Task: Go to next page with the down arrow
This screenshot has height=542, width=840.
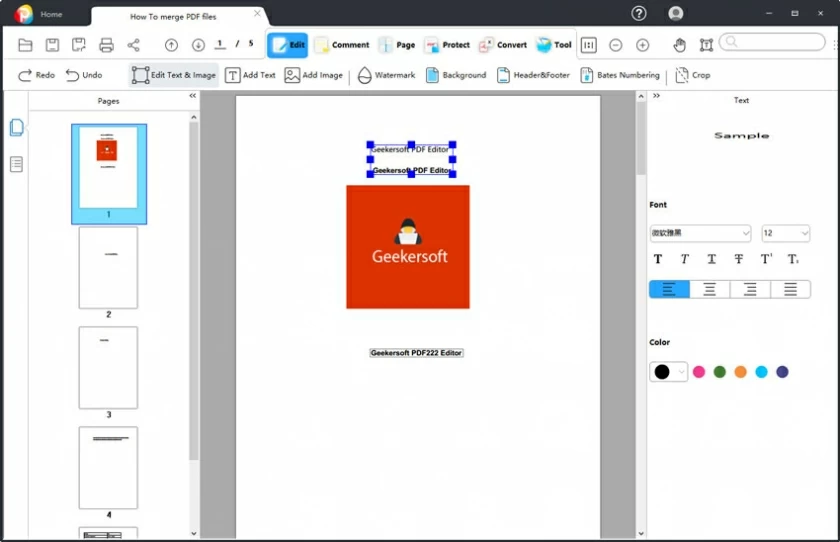Action: 198,45
